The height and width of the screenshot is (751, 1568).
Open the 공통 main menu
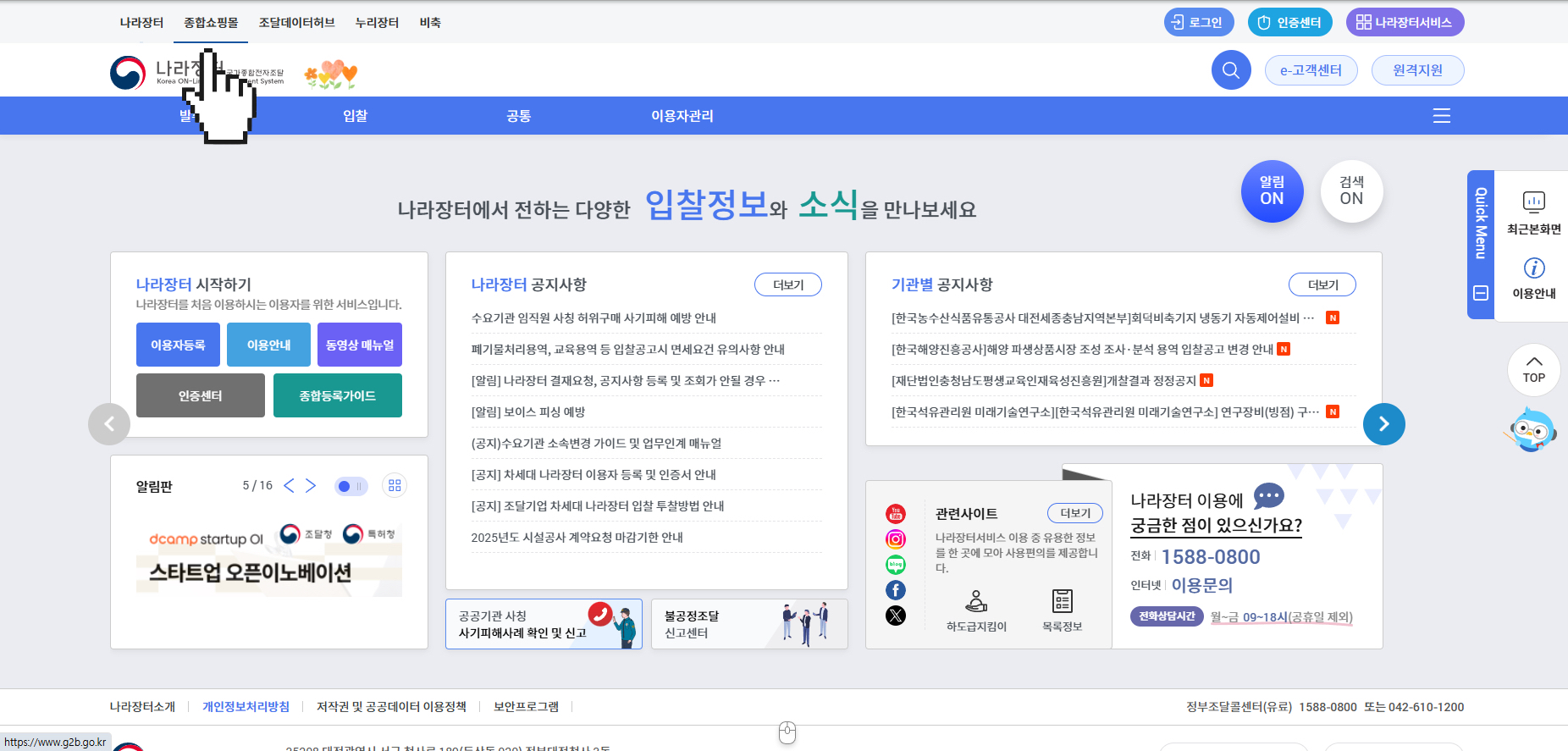(x=519, y=116)
